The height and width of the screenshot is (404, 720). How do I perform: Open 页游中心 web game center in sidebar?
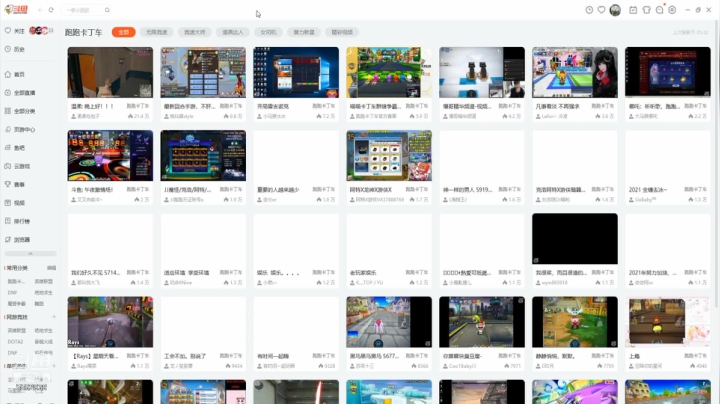[x=20, y=129]
